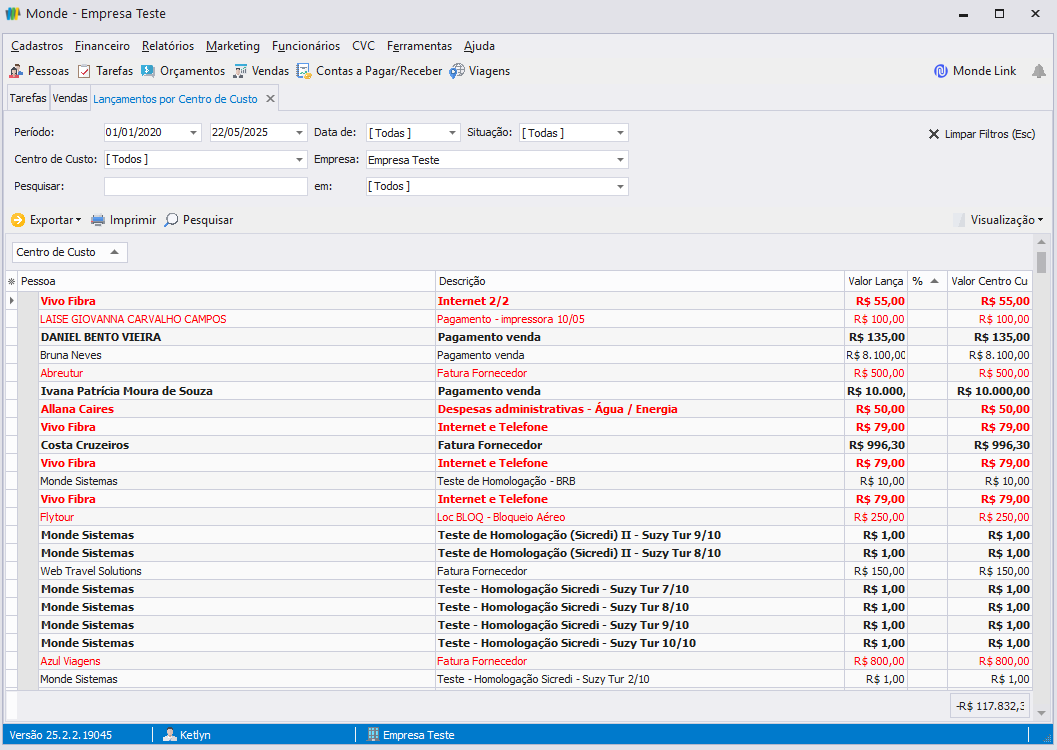
Task: Close the Lançamentos por Centro de Custo tab
Action: 270,99
